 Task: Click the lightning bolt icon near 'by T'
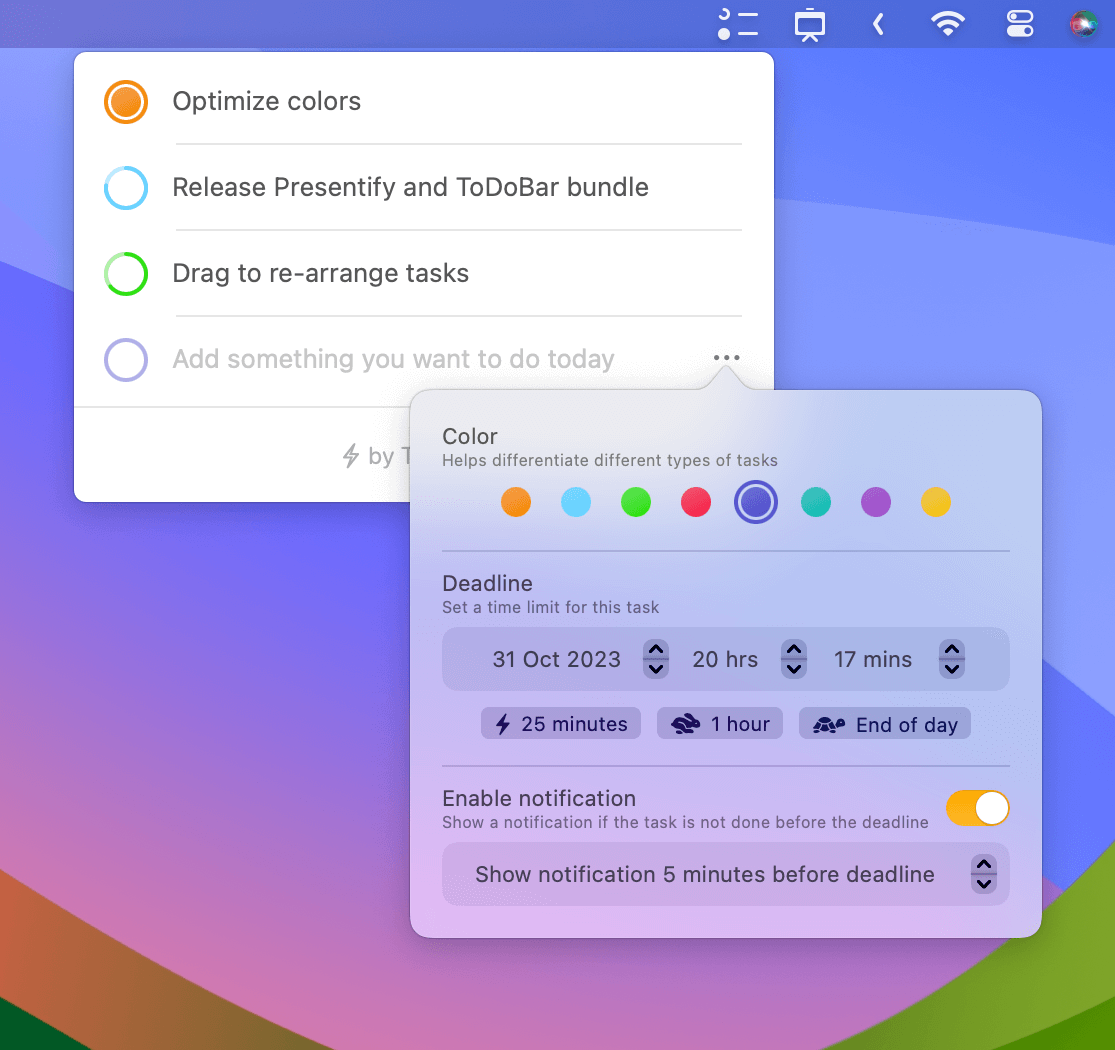pyautogui.click(x=349, y=456)
